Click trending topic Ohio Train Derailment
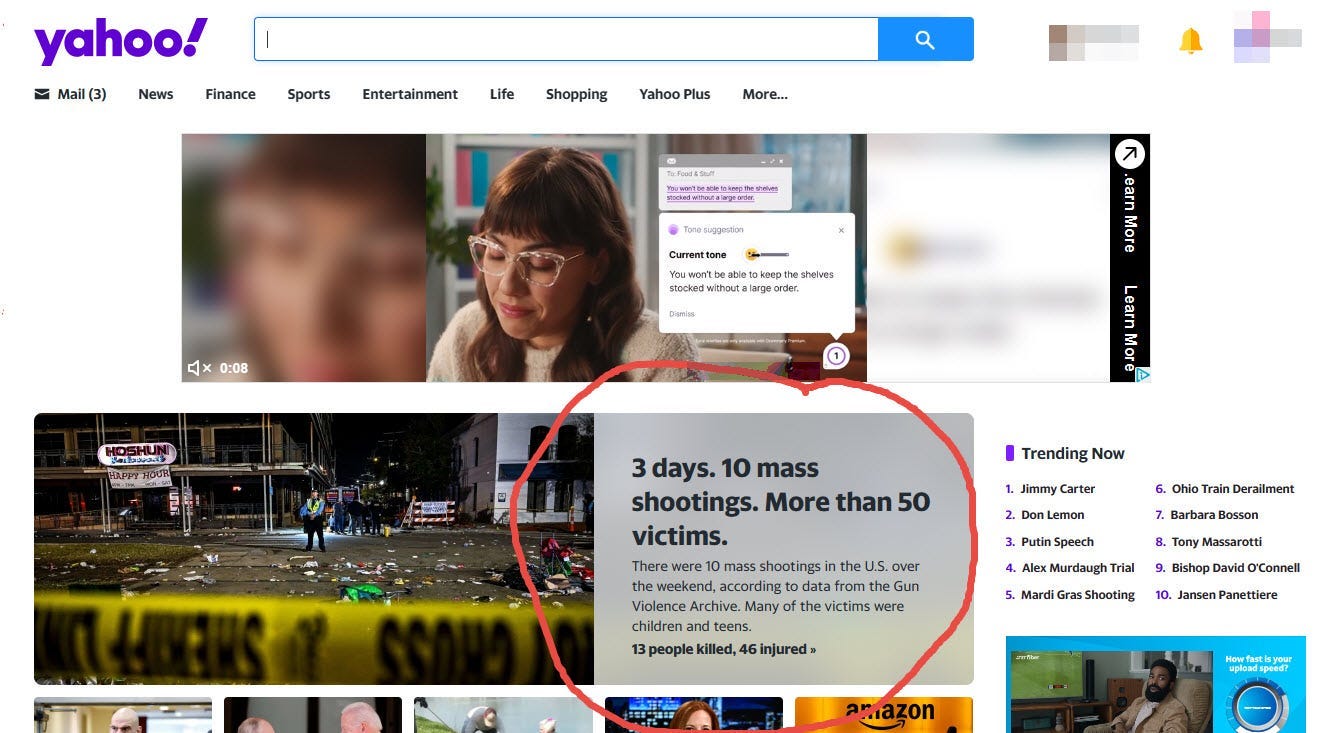Image resolution: width=1319 pixels, height=733 pixels. 1233,489
